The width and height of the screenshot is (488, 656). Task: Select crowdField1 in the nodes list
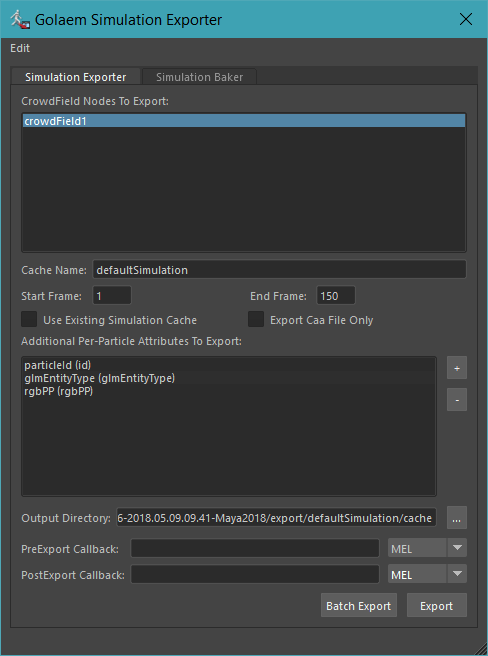tap(244, 121)
